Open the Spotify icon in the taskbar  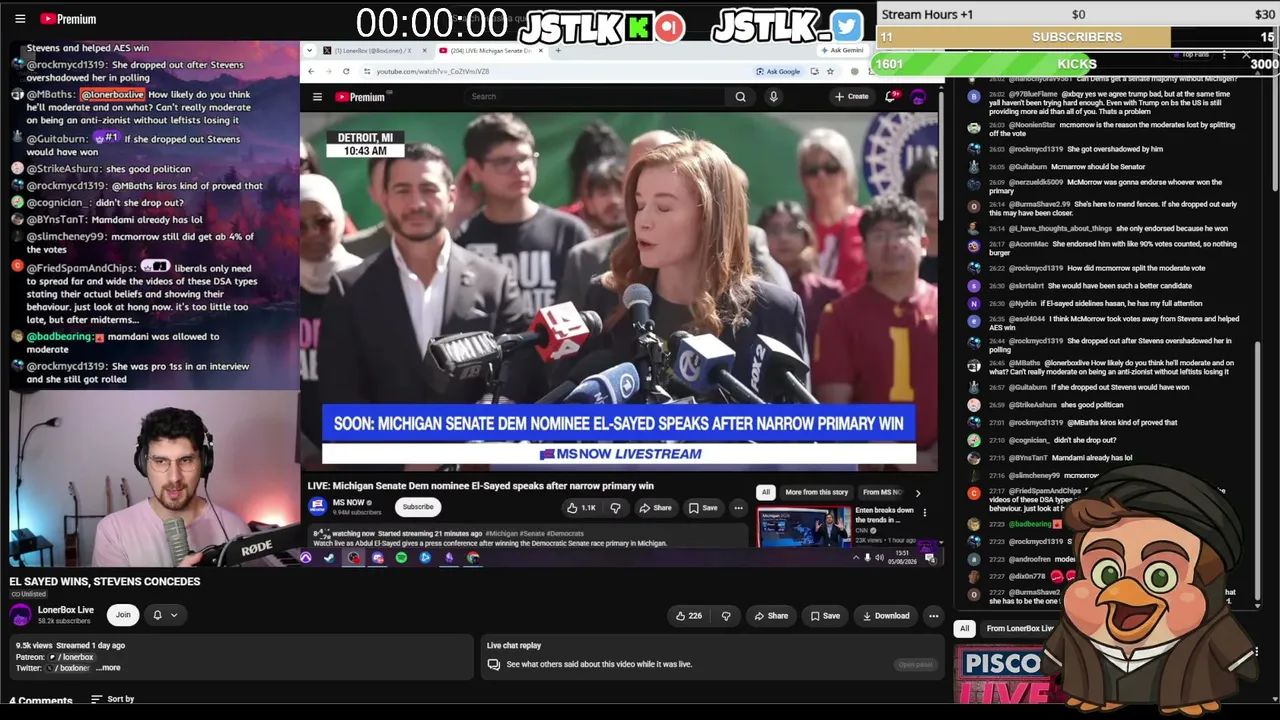[401, 558]
